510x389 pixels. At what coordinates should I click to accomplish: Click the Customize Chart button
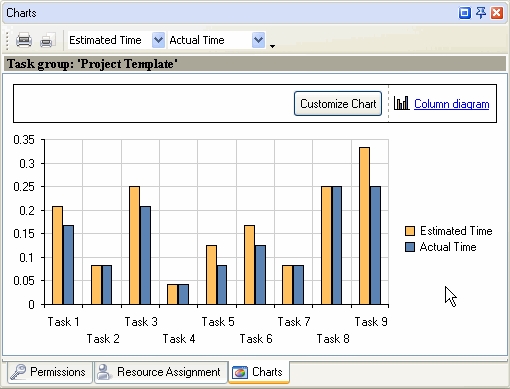[338, 104]
